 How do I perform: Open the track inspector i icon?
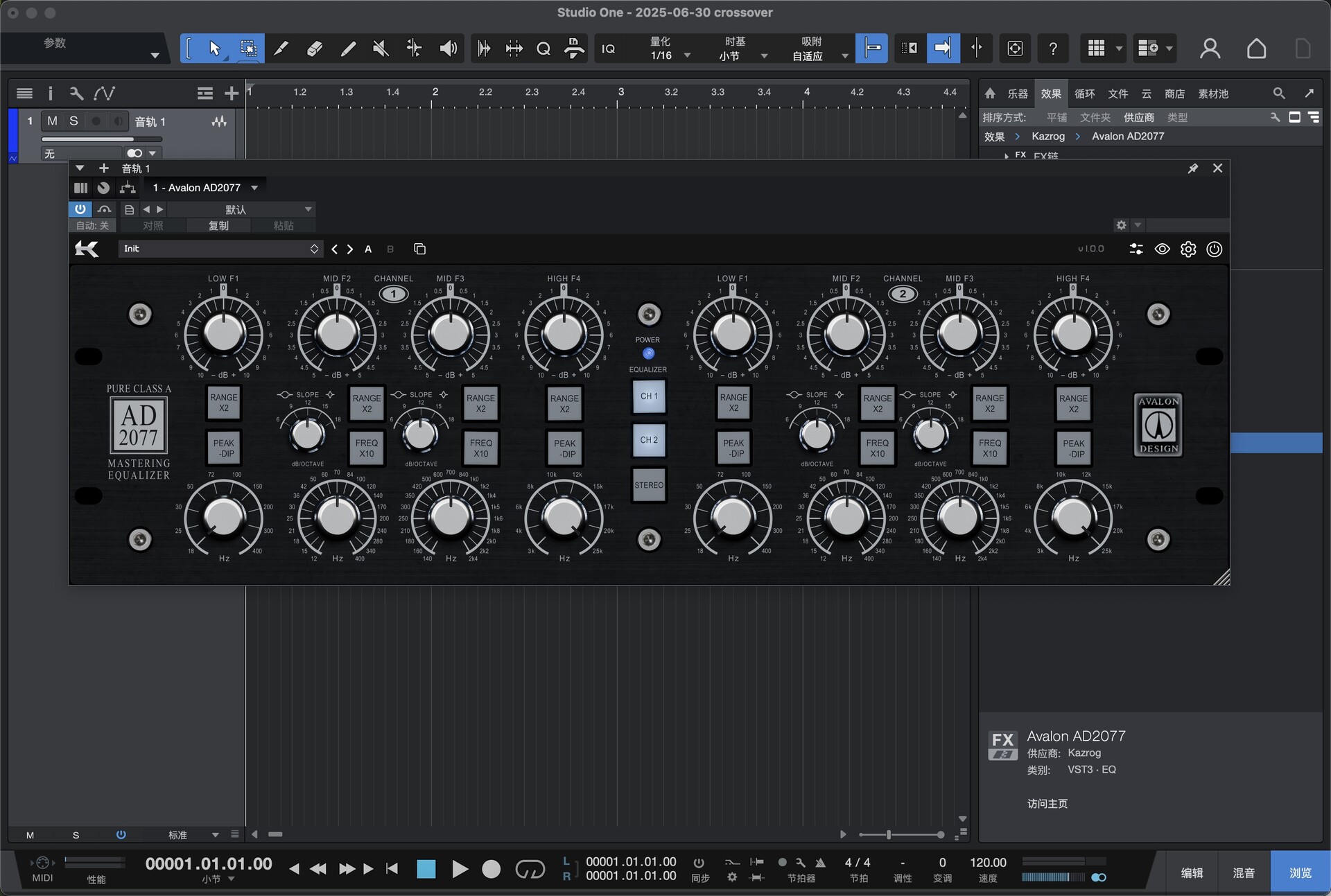[50, 93]
